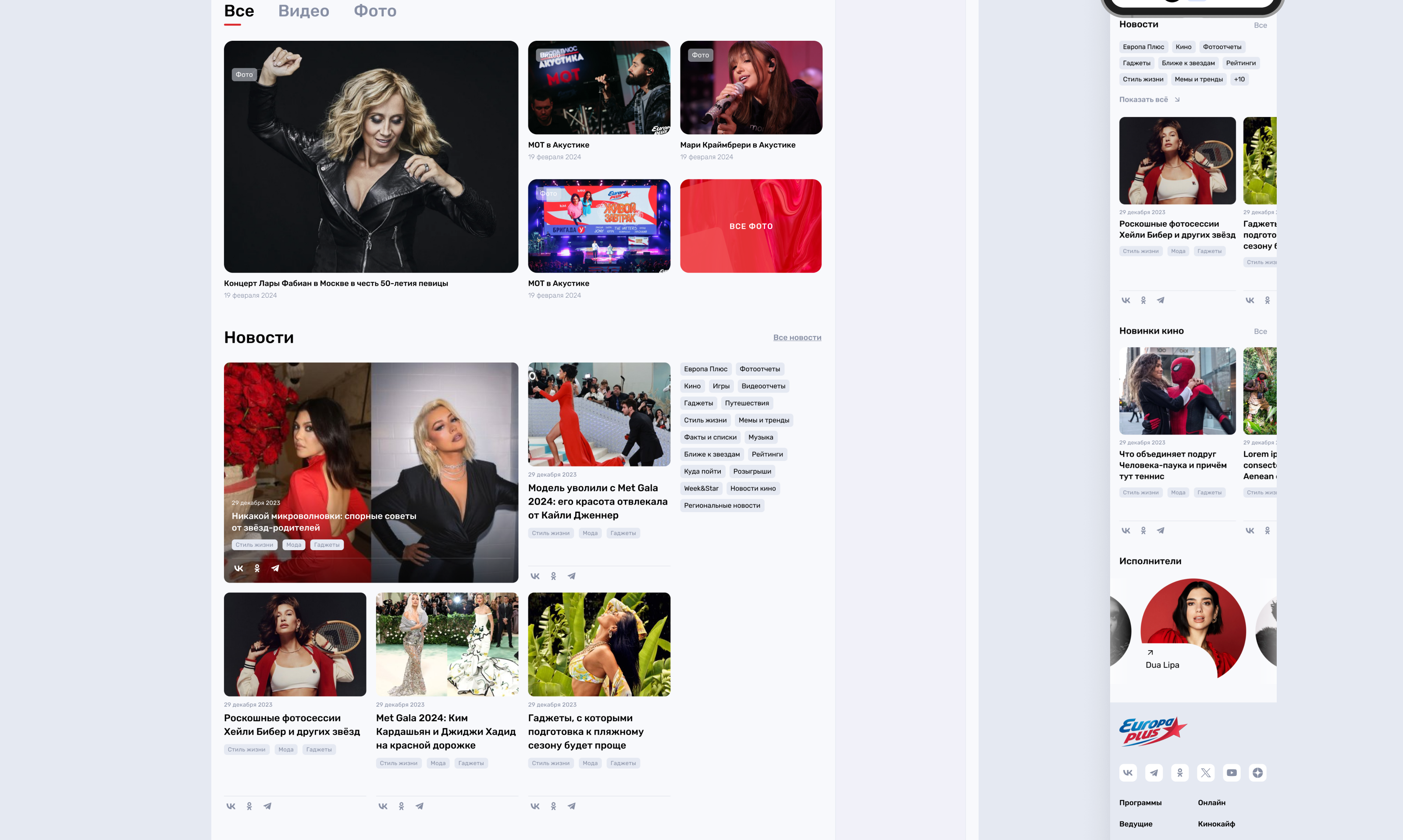Image resolution: width=1403 pixels, height=840 pixels.
Task: Open the 'Все новости' link
Action: [797, 337]
